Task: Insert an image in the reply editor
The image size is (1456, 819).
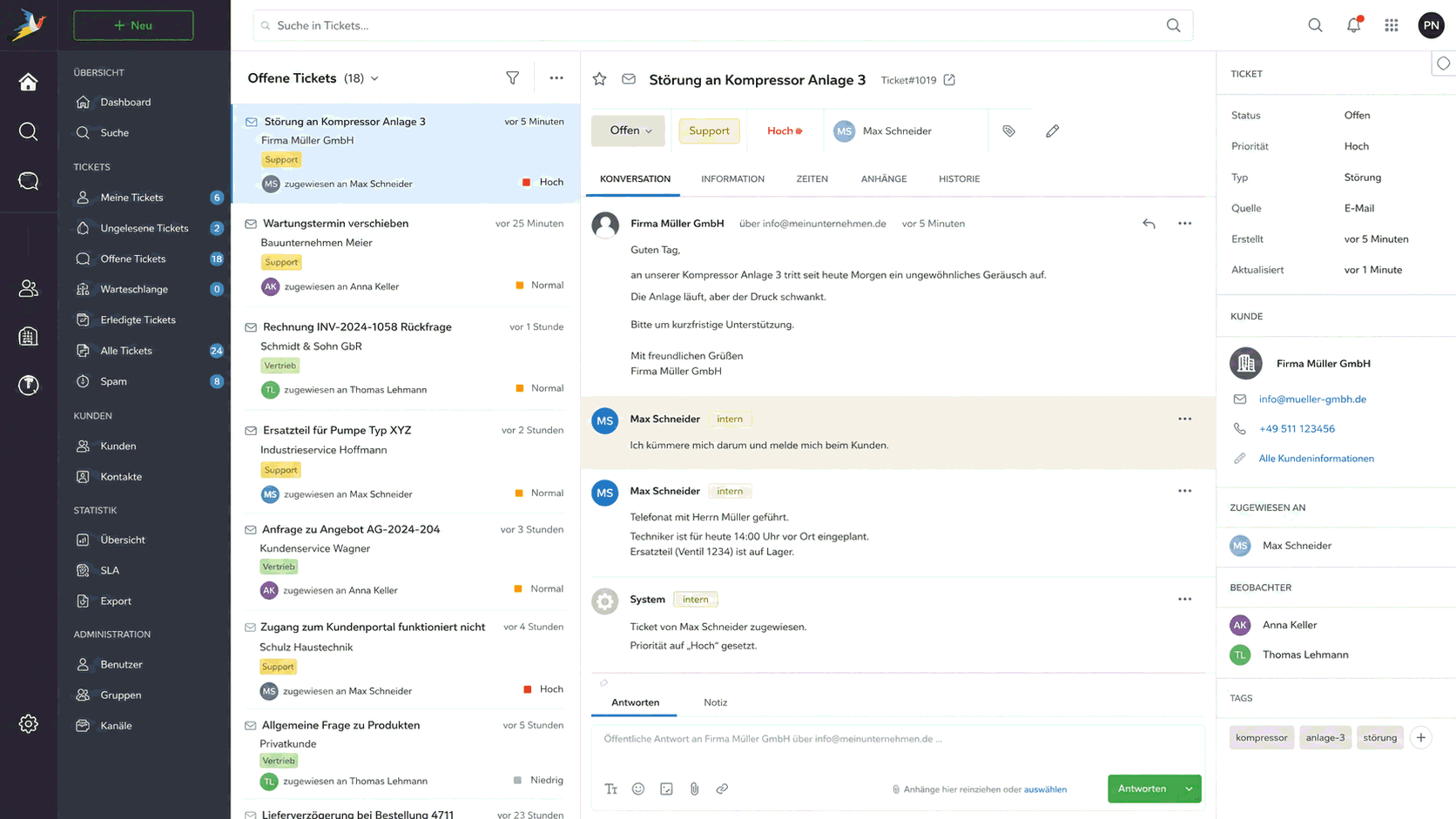Action: click(666, 789)
